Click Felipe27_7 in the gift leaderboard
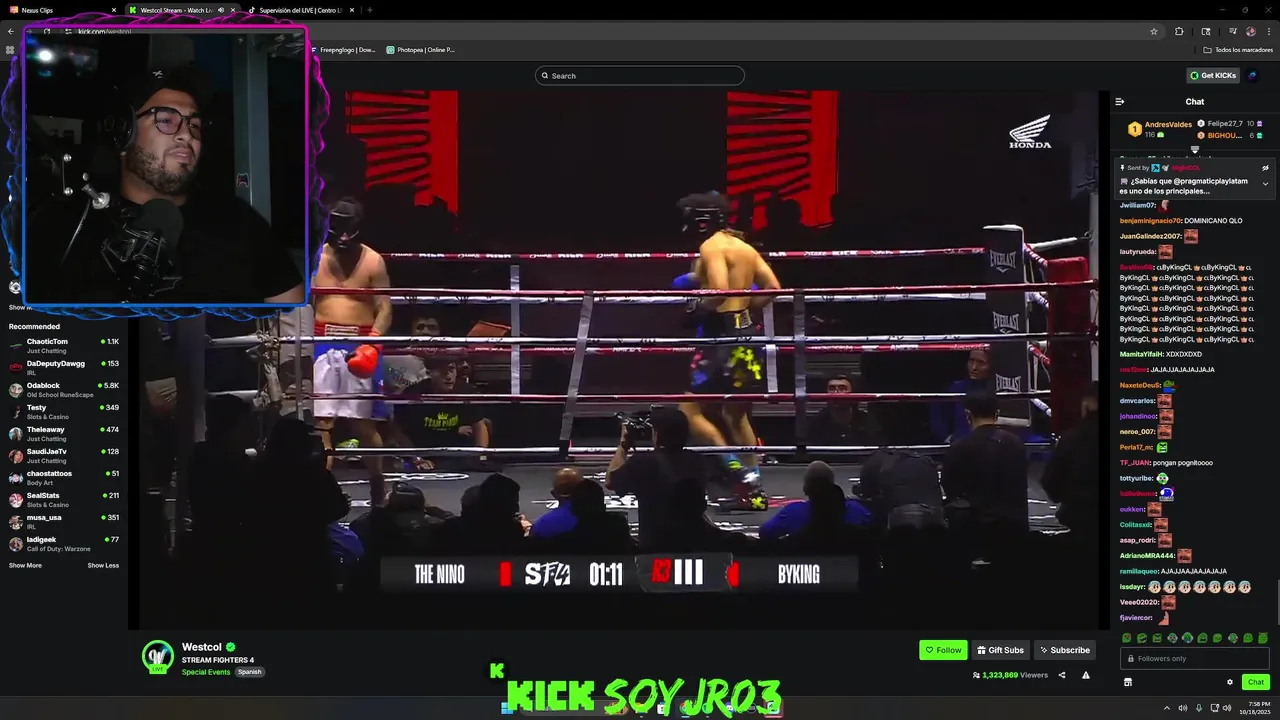 click(1225, 124)
